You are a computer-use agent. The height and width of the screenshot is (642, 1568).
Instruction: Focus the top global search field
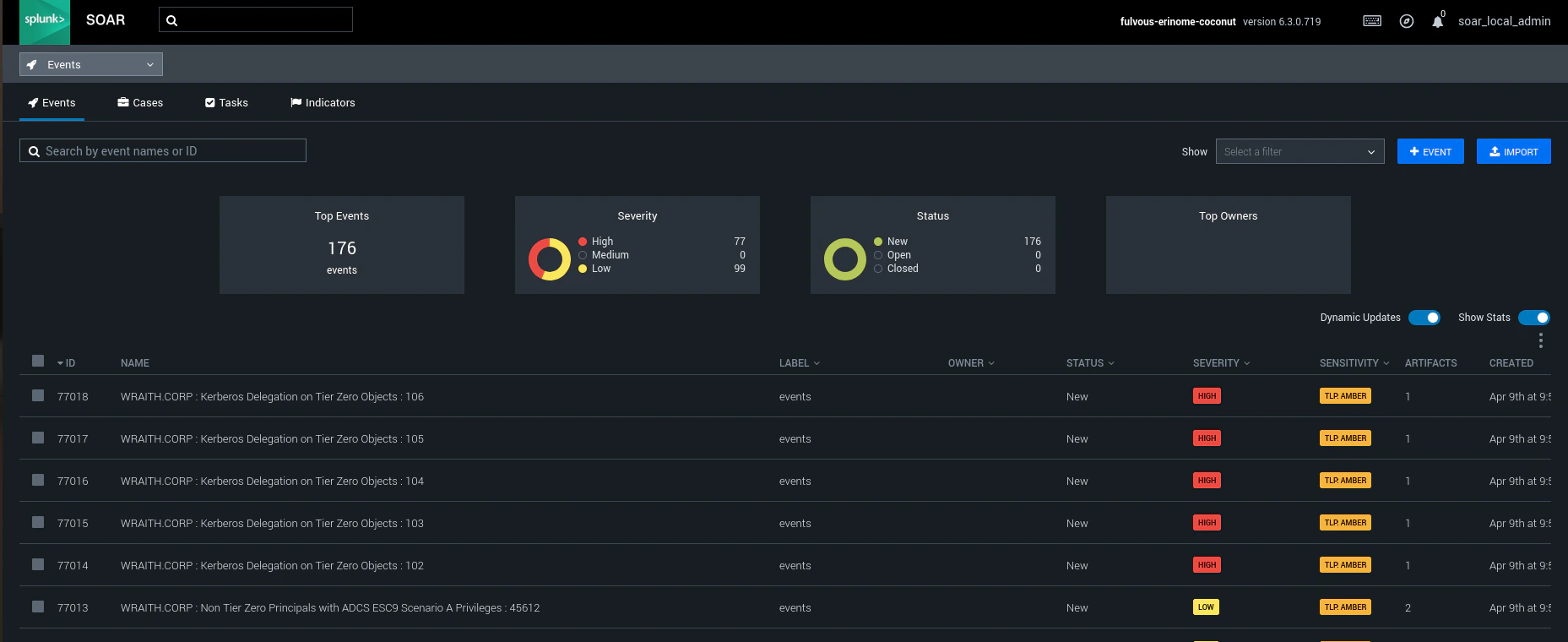(x=256, y=19)
